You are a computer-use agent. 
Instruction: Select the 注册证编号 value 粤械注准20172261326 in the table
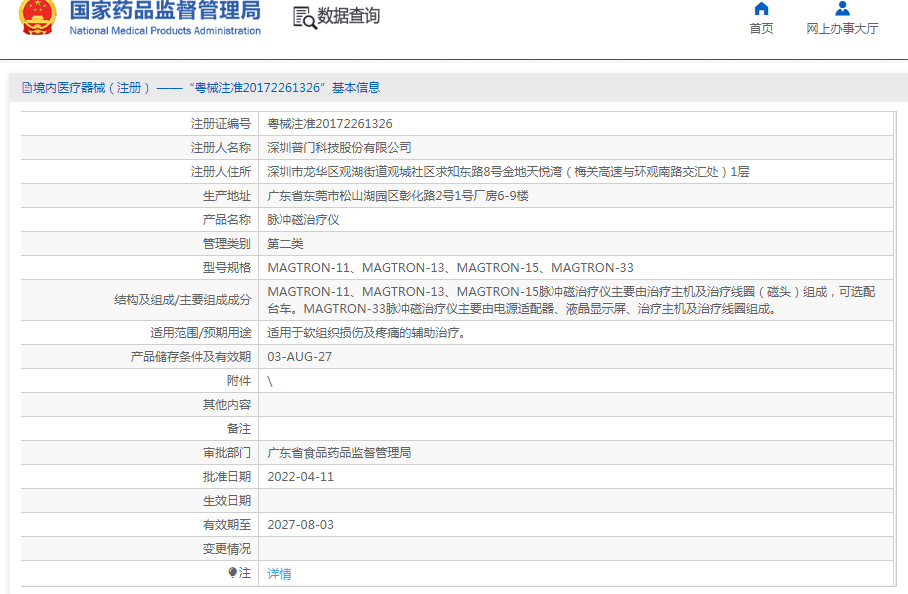click(330, 124)
